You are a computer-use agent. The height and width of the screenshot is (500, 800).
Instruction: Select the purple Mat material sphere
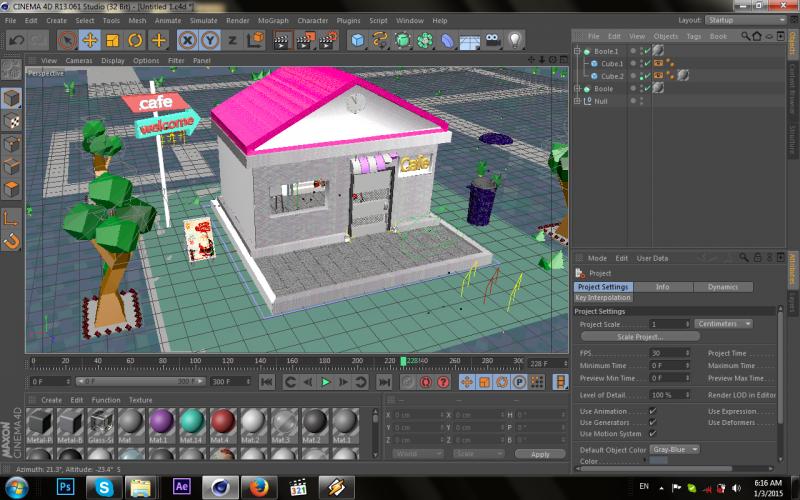pyautogui.click(x=161, y=420)
